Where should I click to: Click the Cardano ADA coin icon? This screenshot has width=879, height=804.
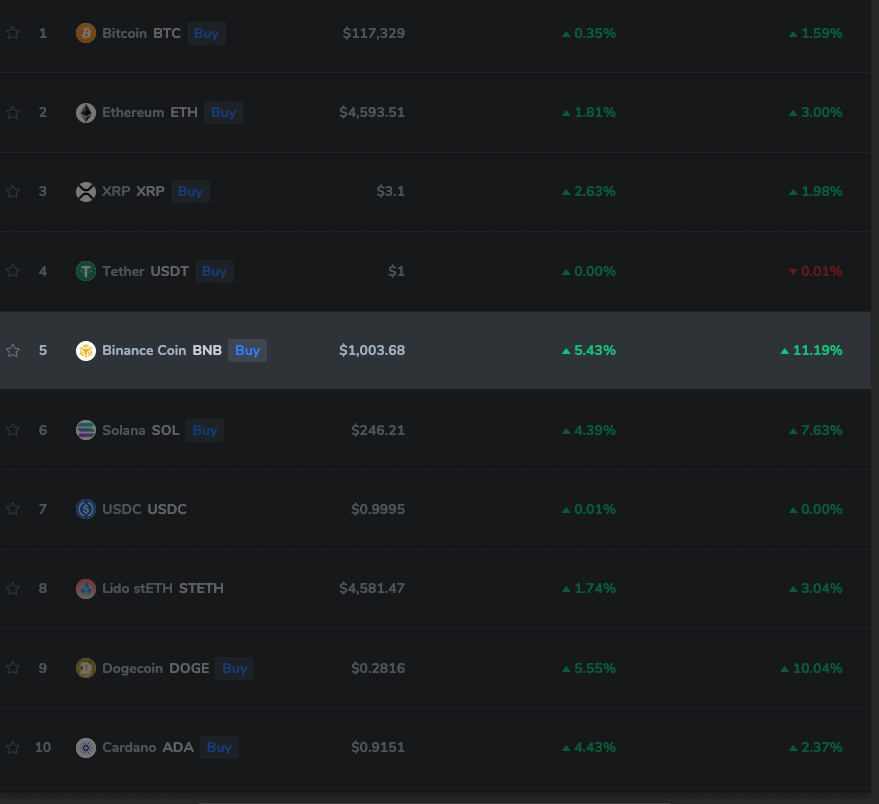(85, 747)
